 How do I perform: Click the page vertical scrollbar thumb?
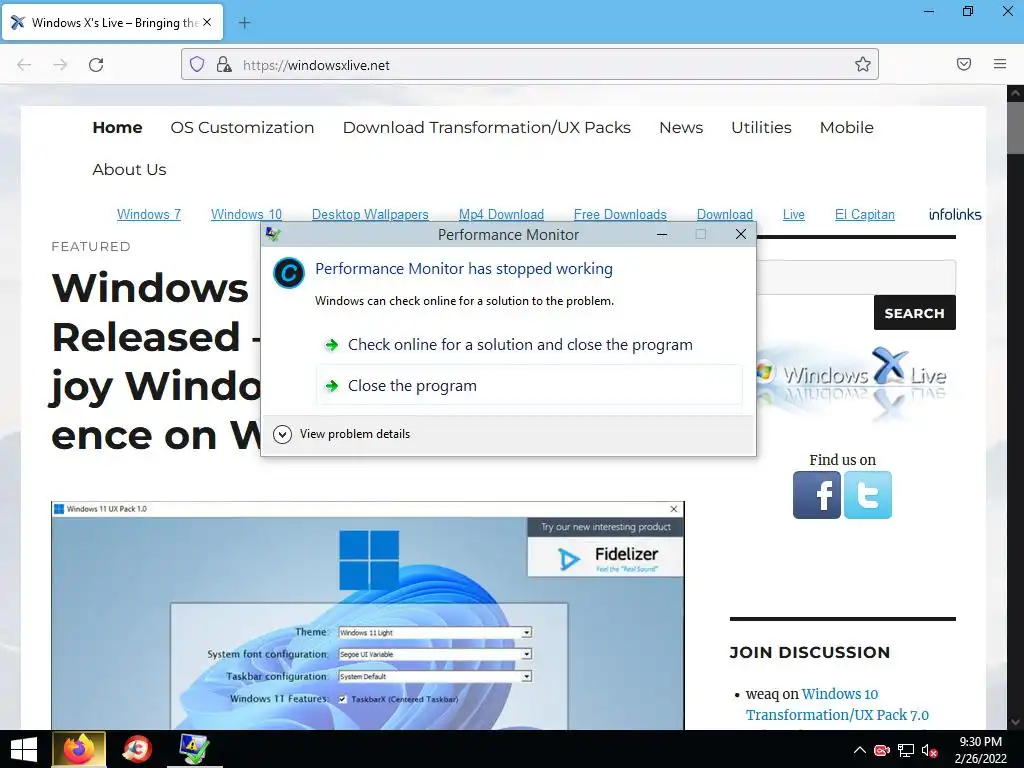tap(1015, 127)
